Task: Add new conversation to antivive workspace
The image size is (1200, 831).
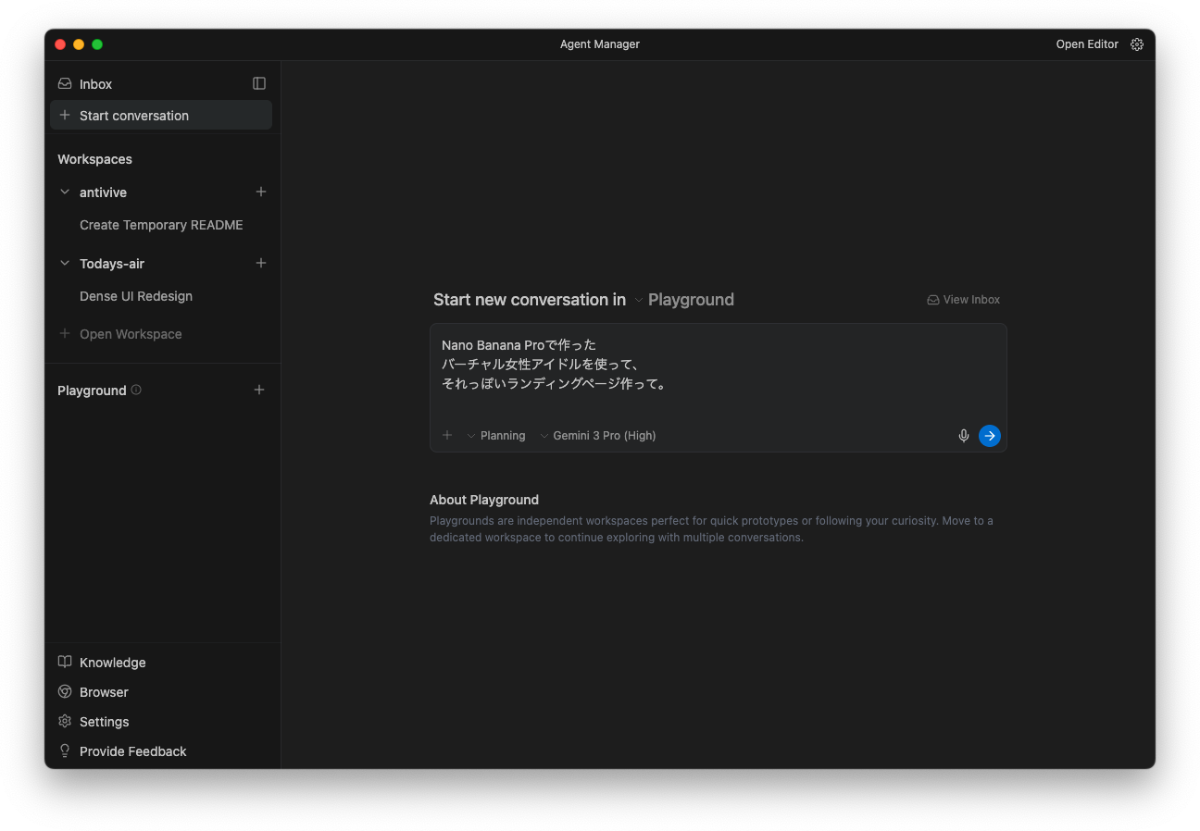Action: (x=261, y=192)
